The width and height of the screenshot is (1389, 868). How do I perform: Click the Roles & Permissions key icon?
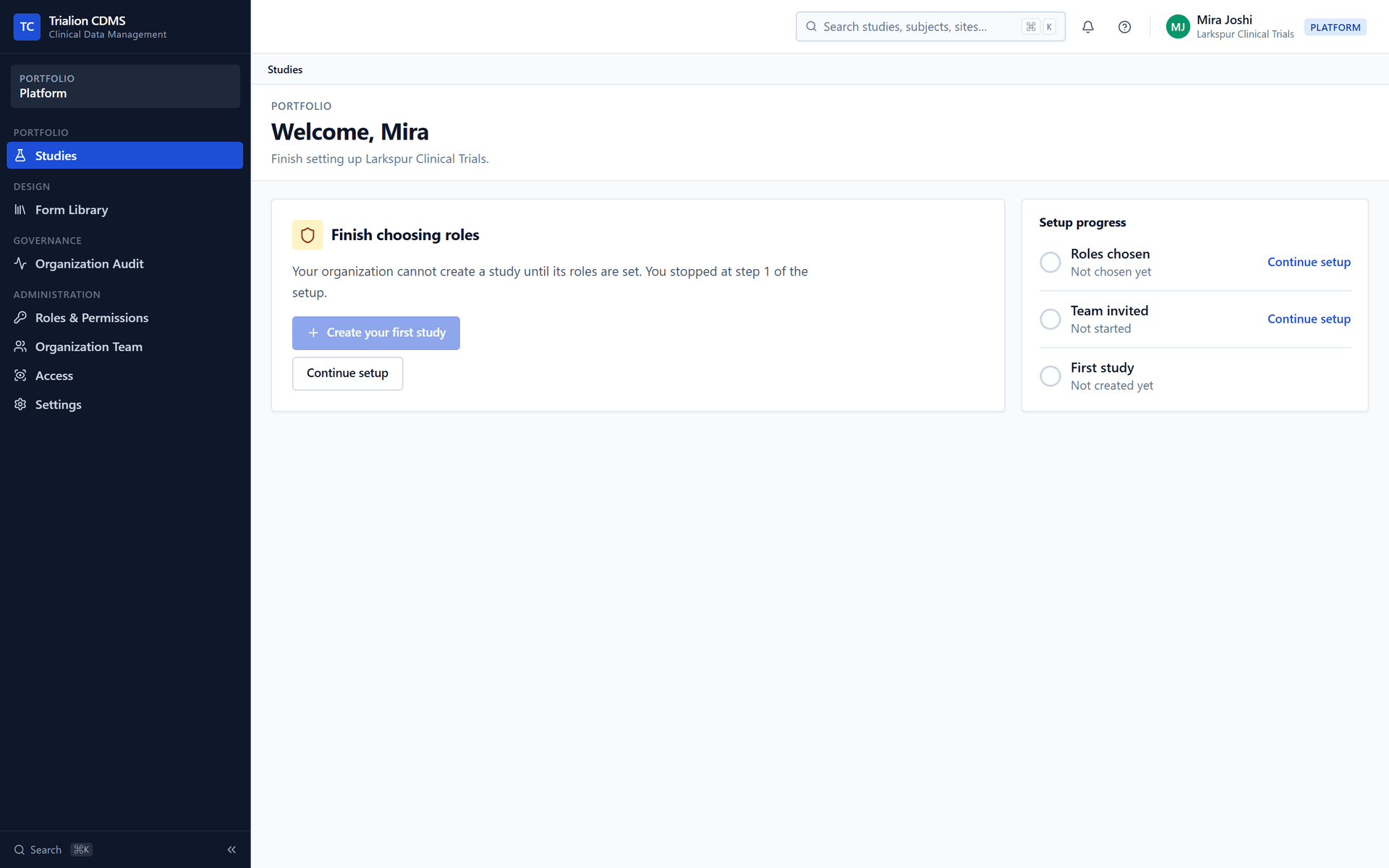[x=20, y=318]
